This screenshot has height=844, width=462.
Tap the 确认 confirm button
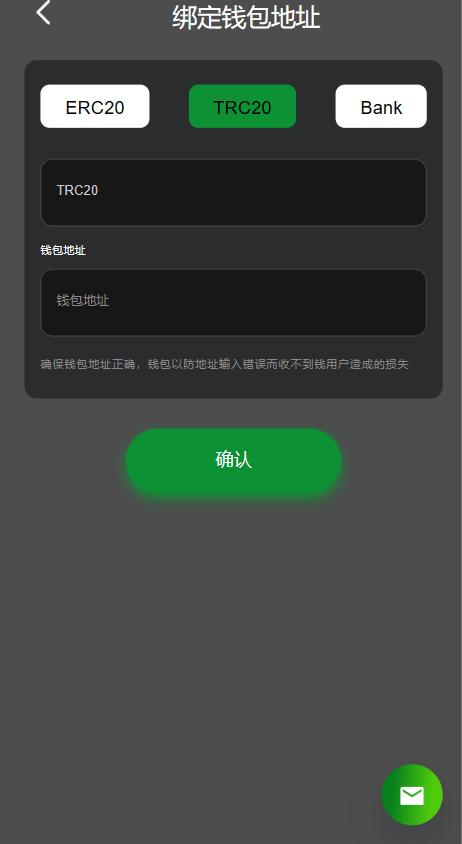(x=234, y=461)
